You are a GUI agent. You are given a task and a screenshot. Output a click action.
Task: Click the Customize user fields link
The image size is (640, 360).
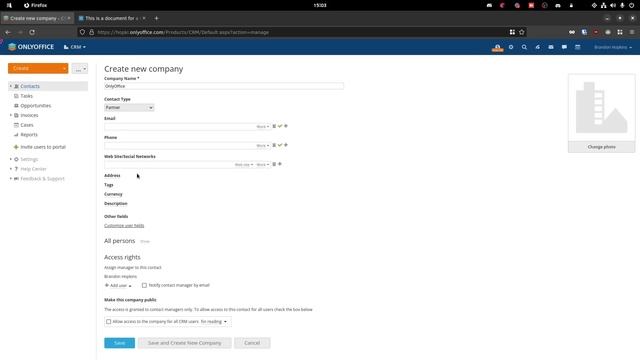[x=124, y=226]
